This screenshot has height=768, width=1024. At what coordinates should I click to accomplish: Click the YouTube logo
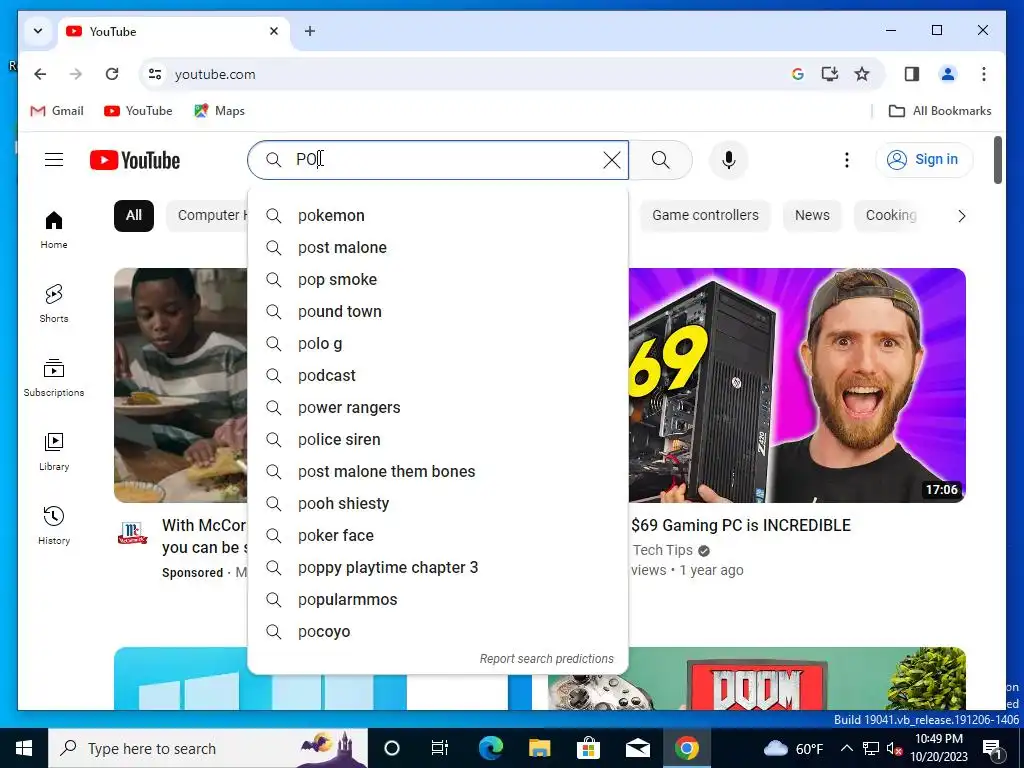point(135,160)
